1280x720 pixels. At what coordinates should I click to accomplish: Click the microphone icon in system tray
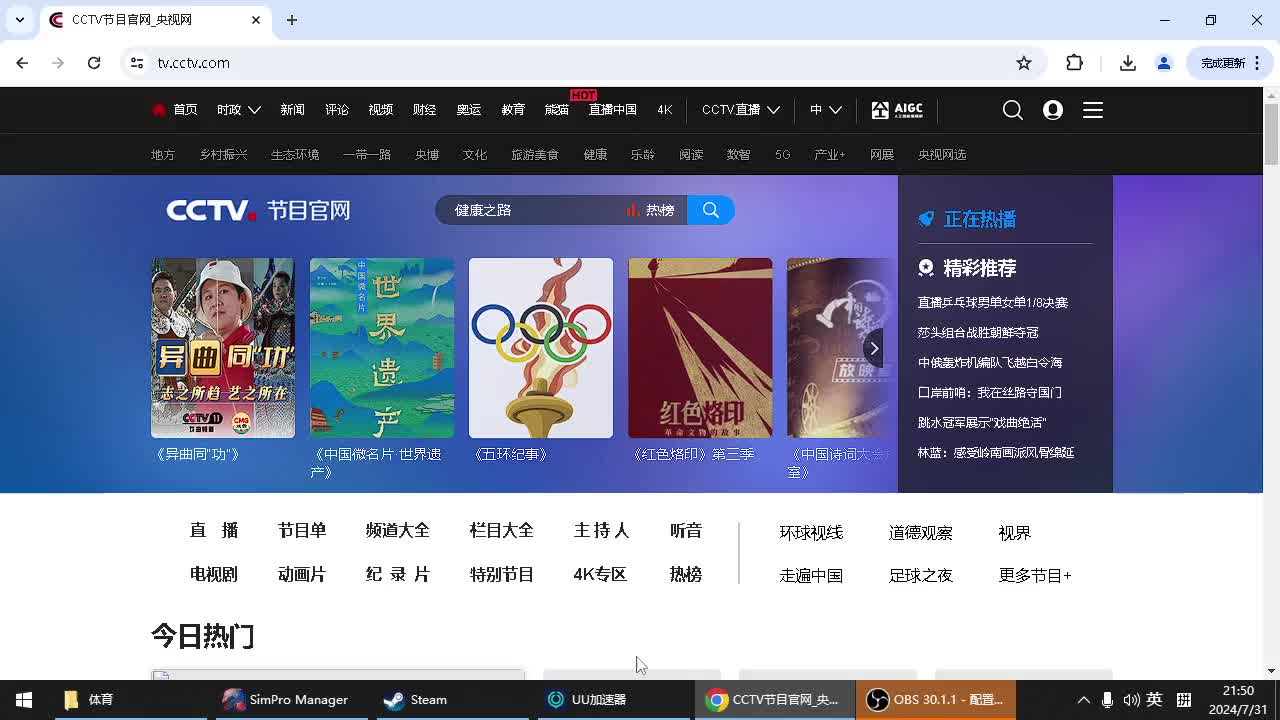tap(1107, 700)
